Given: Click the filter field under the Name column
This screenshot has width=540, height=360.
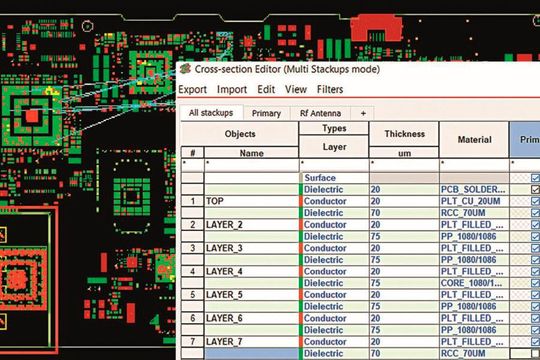Looking at the screenshot, I should [x=251, y=165].
